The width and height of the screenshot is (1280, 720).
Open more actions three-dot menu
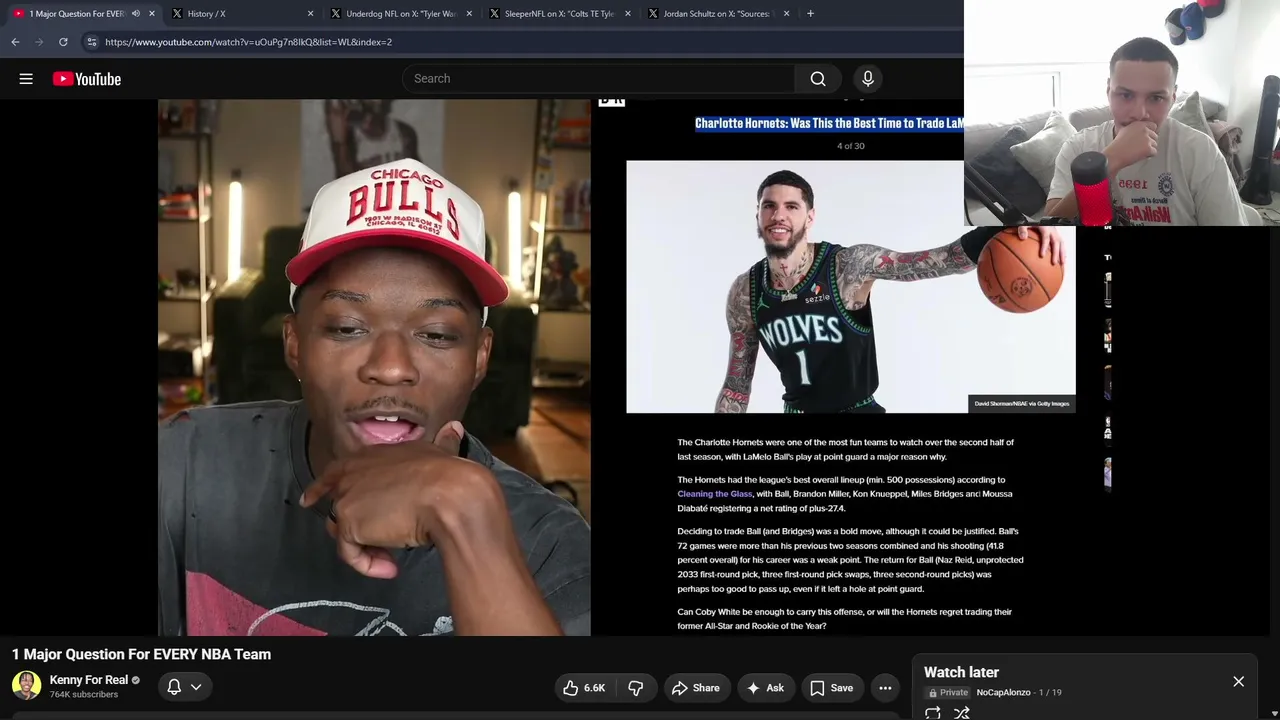[x=885, y=688]
